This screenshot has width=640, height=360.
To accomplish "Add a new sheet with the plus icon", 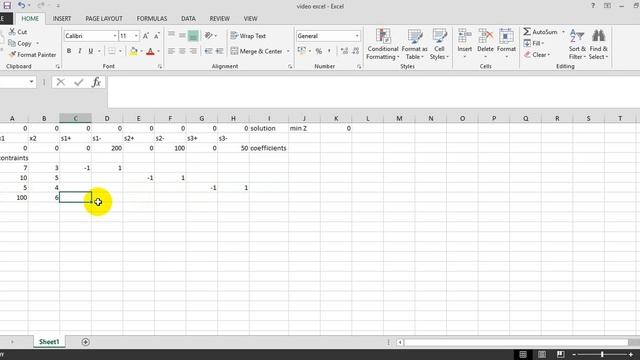I will click(85, 342).
